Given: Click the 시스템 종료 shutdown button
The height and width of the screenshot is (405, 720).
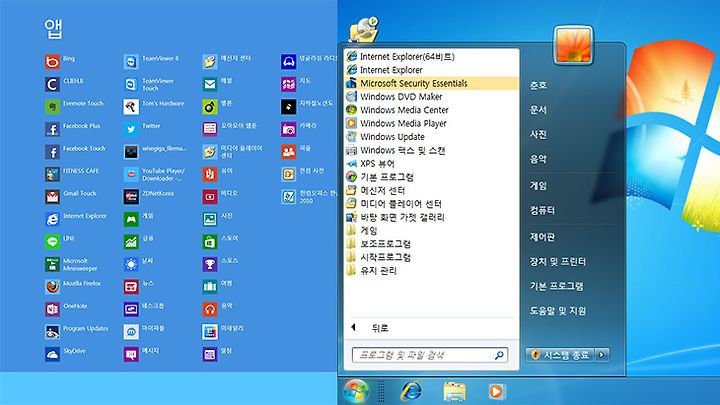Looking at the screenshot, I should pyautogui.click(x=560, y=354).
